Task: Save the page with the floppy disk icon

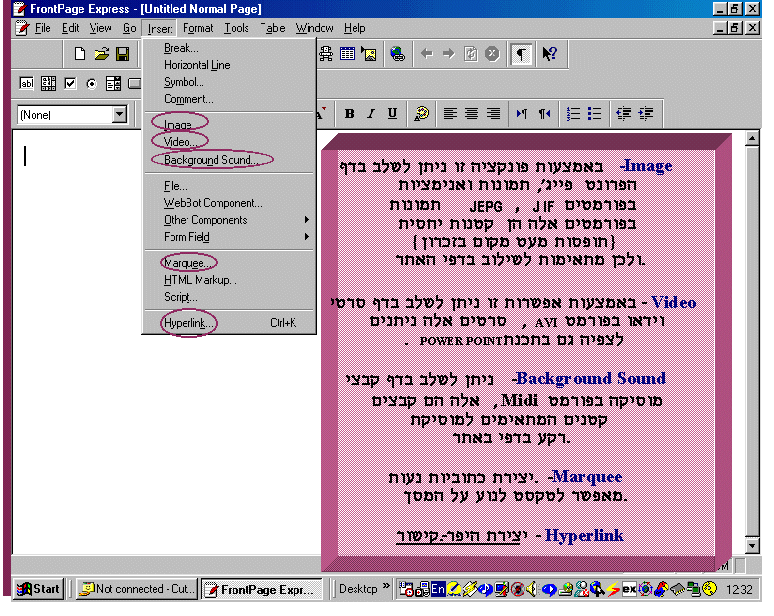Action: [122, 53]
